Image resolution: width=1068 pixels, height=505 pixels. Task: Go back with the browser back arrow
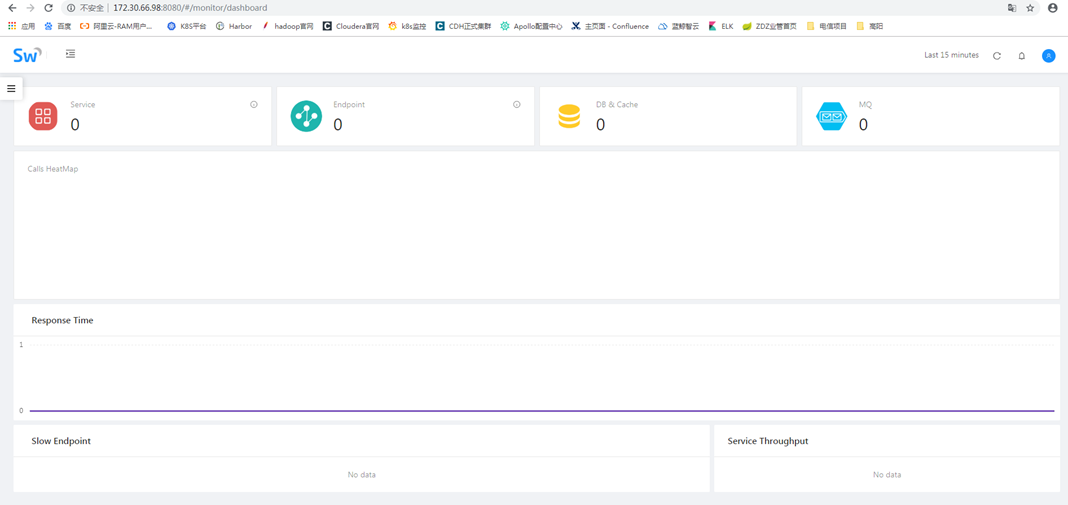point(12,8)
